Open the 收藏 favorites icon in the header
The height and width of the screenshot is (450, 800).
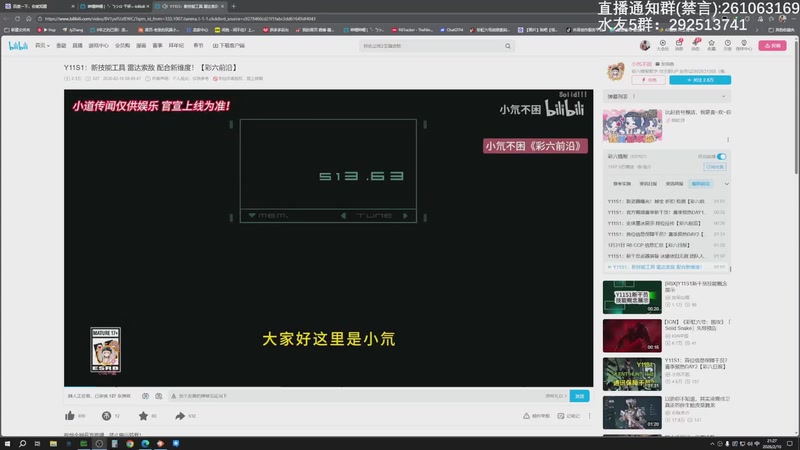[x=711, y=45]
